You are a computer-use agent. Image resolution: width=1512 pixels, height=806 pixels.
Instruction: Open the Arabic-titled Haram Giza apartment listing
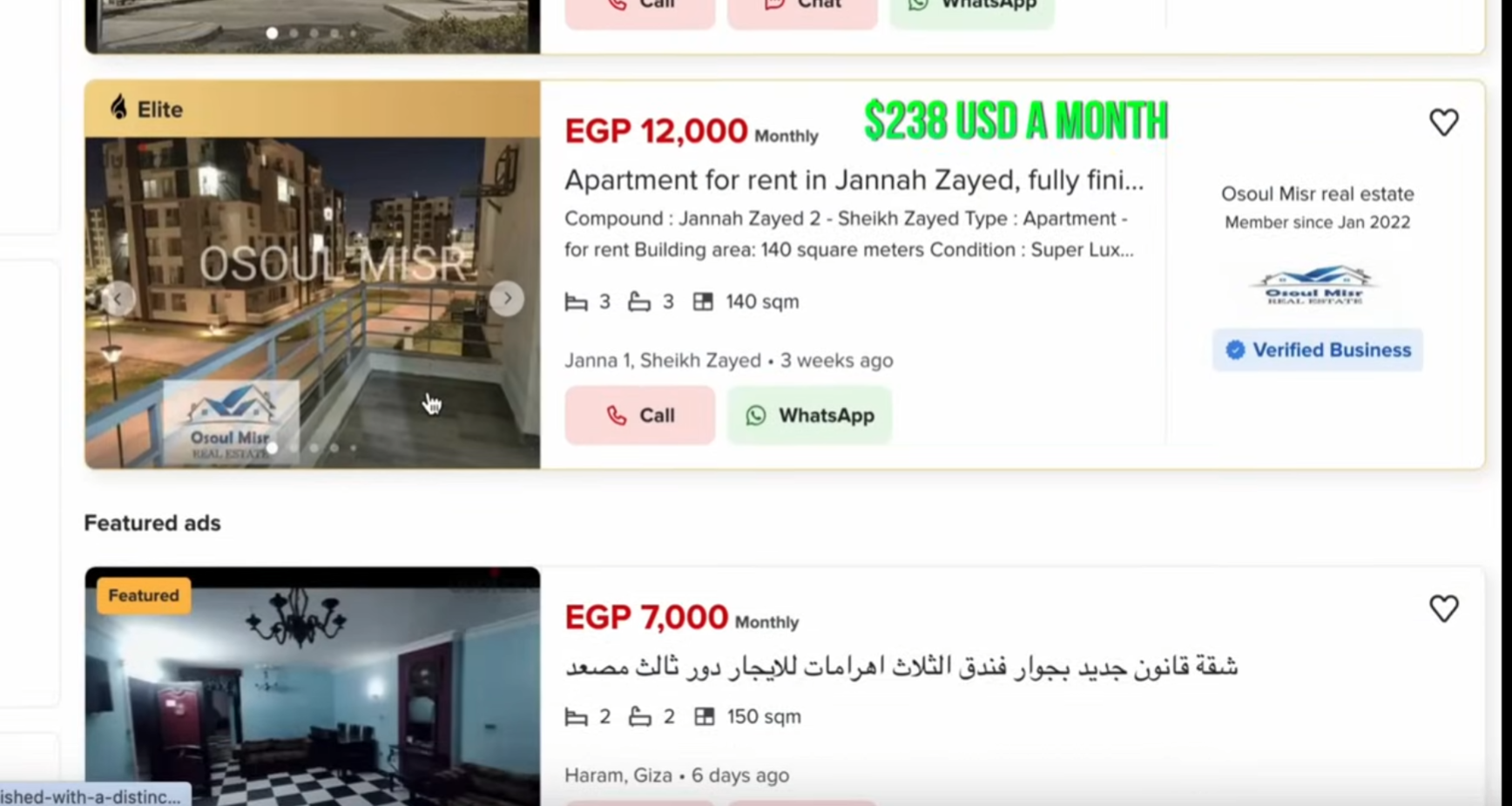point(901,667)
